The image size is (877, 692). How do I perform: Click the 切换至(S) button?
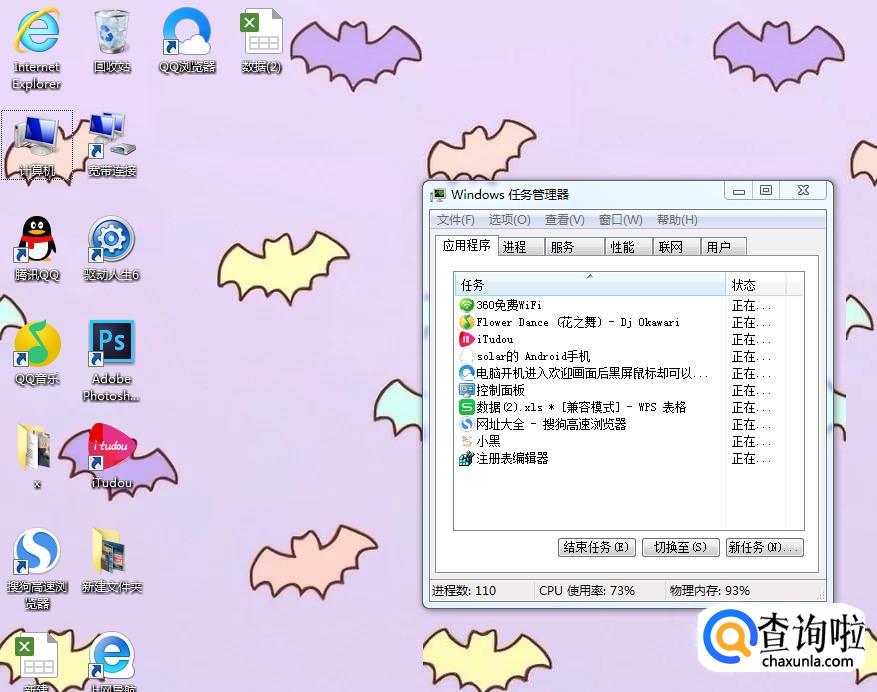pos(680,547)
